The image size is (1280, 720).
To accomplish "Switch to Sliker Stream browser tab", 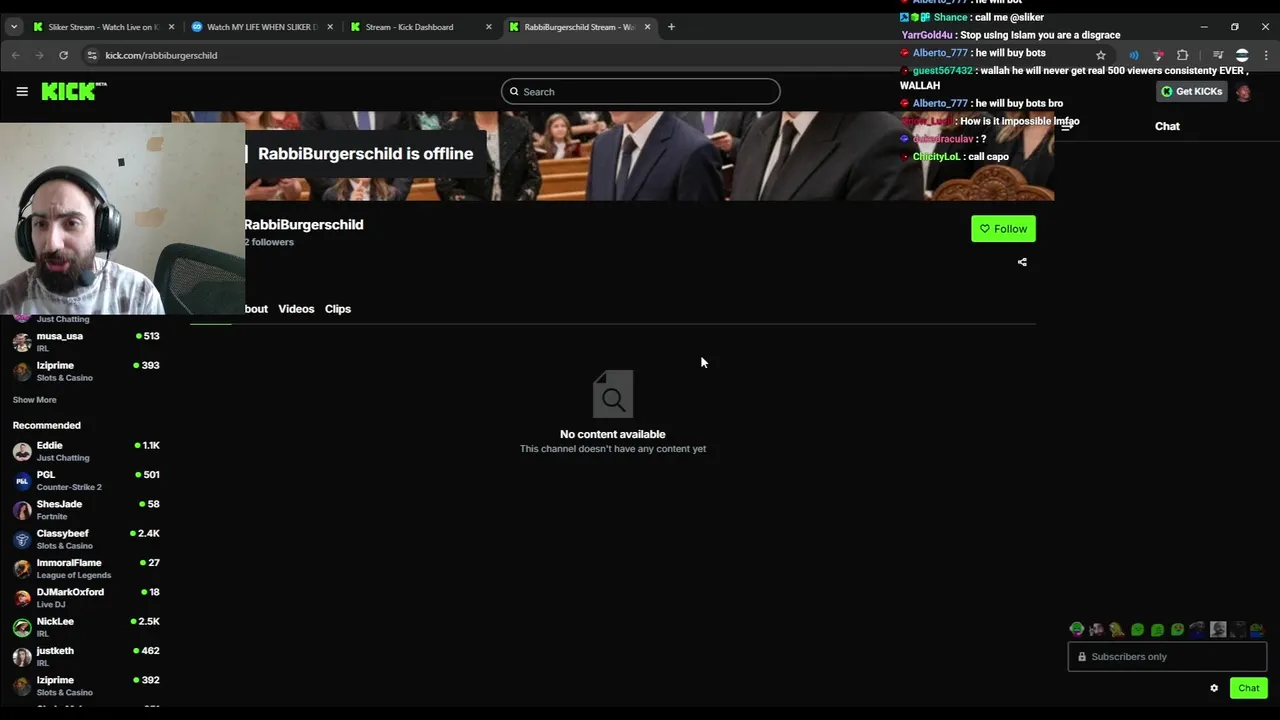I will pos(103,27).
